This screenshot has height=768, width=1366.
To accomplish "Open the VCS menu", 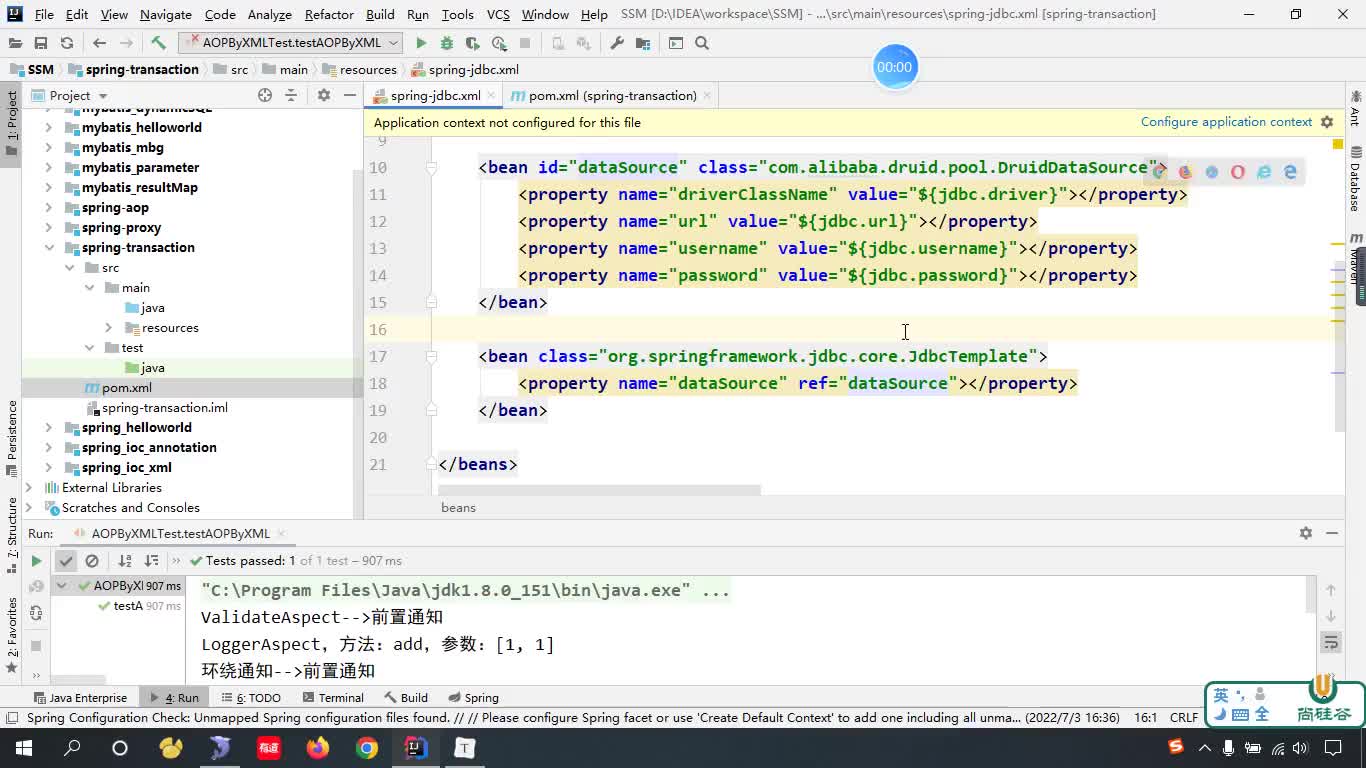I will tap(498, 14).
